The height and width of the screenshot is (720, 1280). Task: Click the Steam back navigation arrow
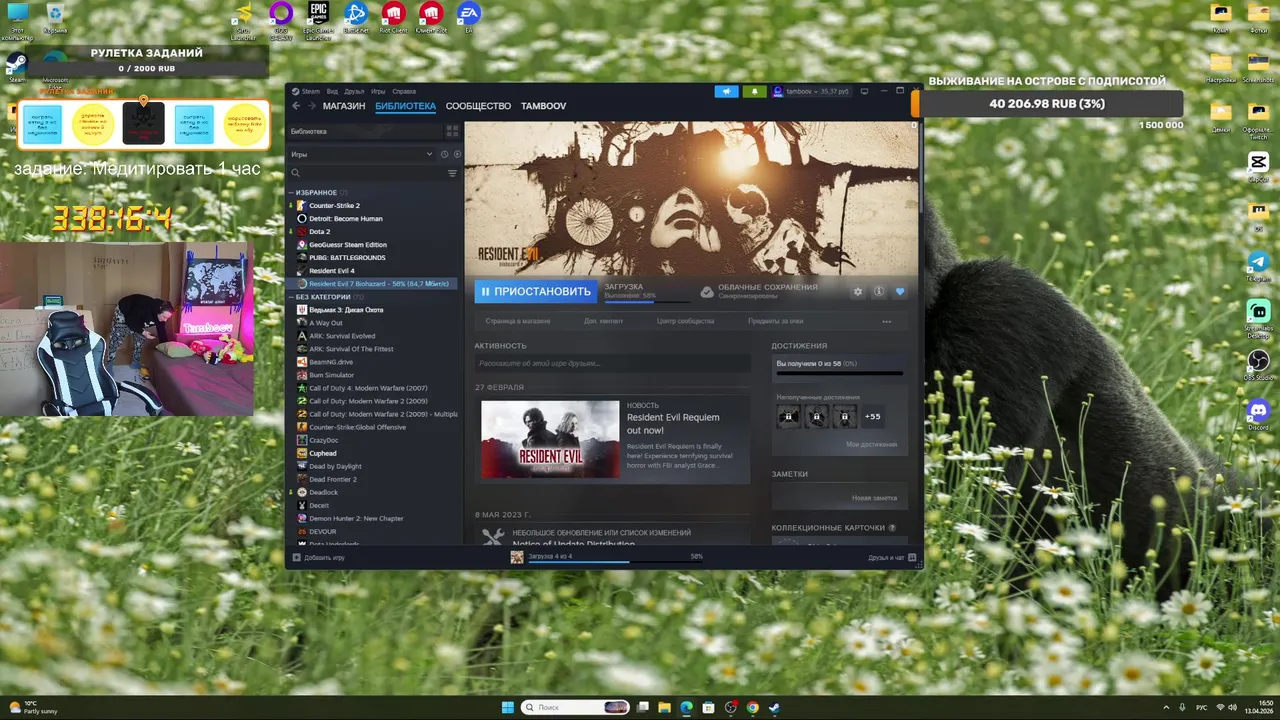296,106
